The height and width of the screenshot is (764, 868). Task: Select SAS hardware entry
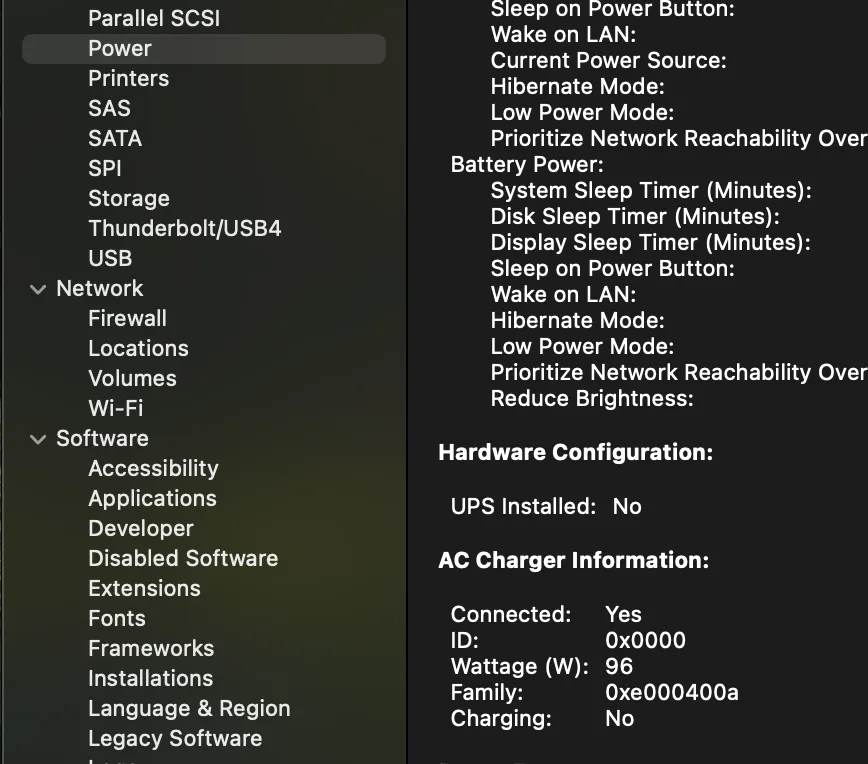tap(109, 108)
